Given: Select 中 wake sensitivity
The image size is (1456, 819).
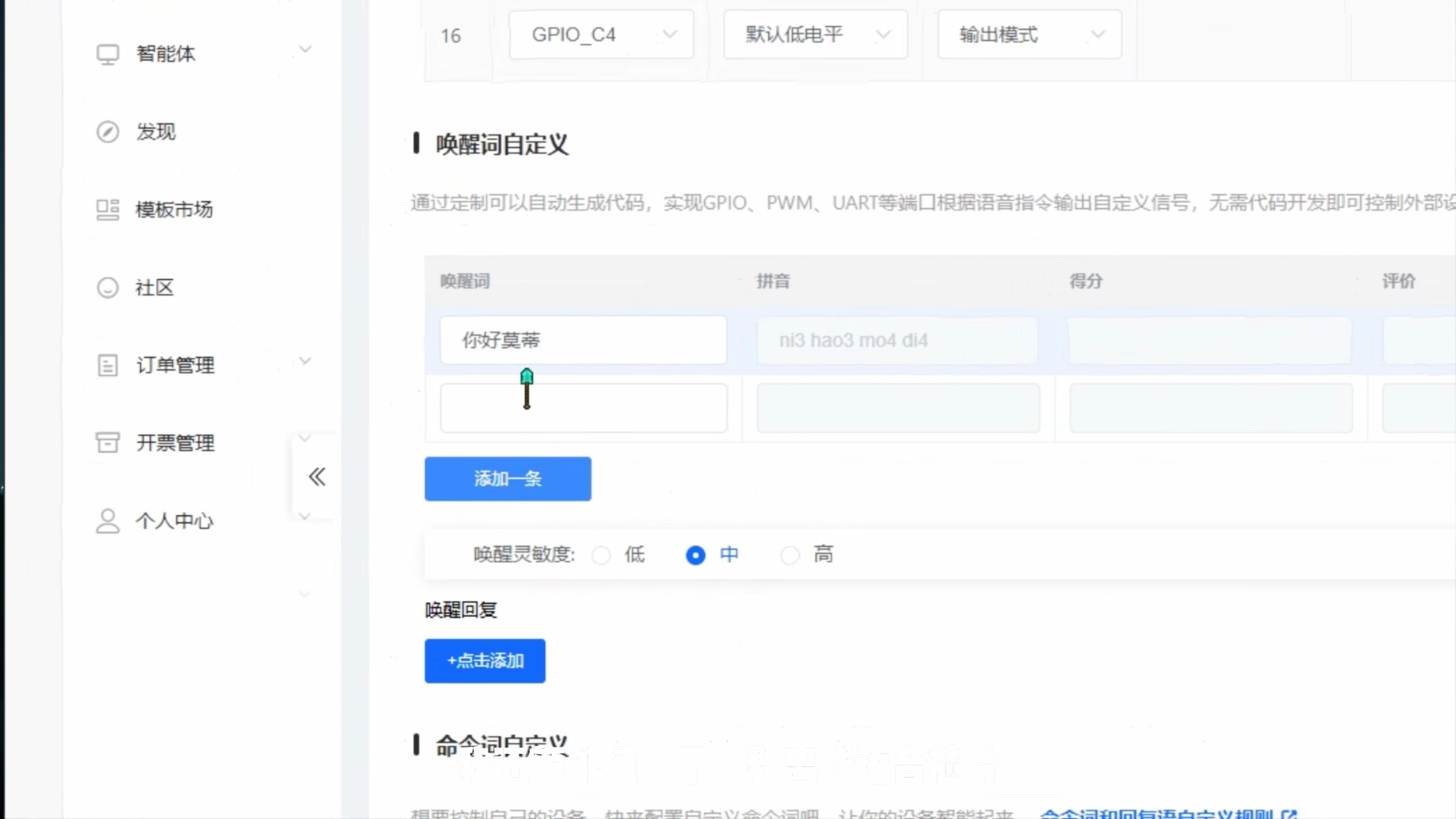Looking at the screenshot, I should 695,555.
